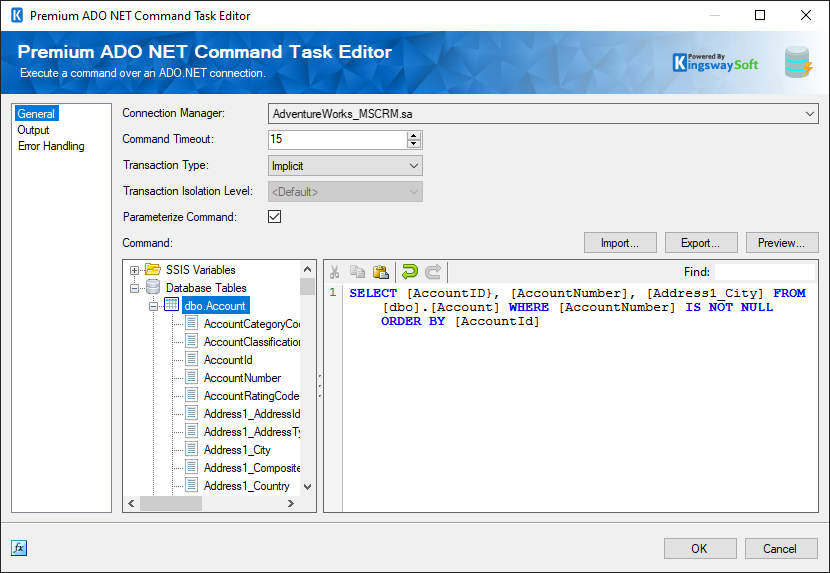Click the Copy icon in the editor toolbar

click(358, 271)
